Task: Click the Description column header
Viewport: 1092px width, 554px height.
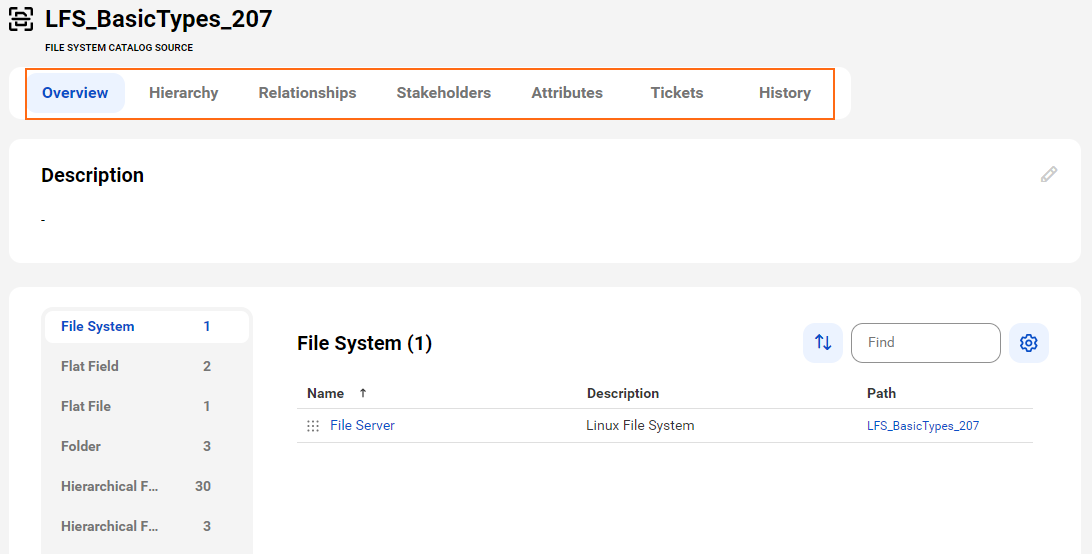Action: click(623, 393)
